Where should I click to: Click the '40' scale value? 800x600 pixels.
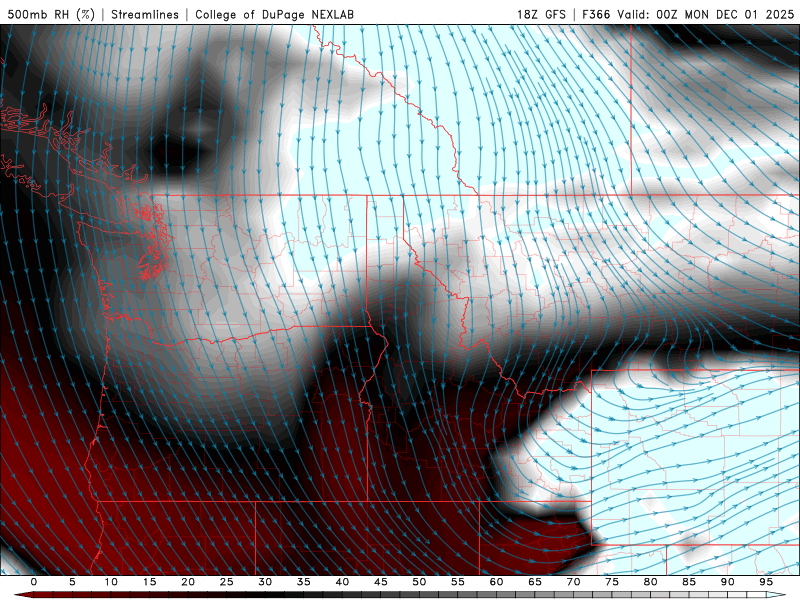pyautogui.click(x=342, y=582)
